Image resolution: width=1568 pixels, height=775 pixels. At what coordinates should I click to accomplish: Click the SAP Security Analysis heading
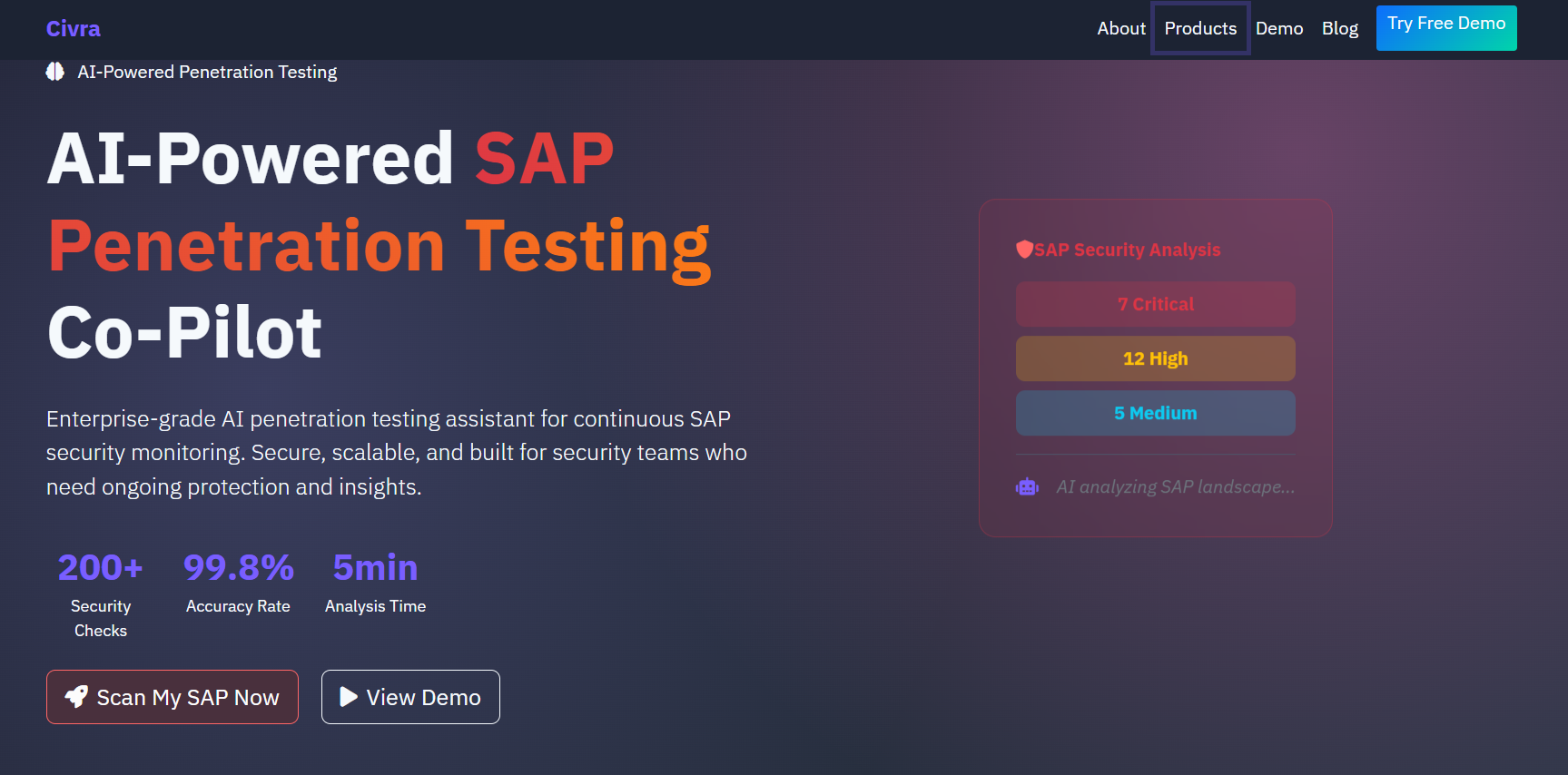tap(1127, 250)
